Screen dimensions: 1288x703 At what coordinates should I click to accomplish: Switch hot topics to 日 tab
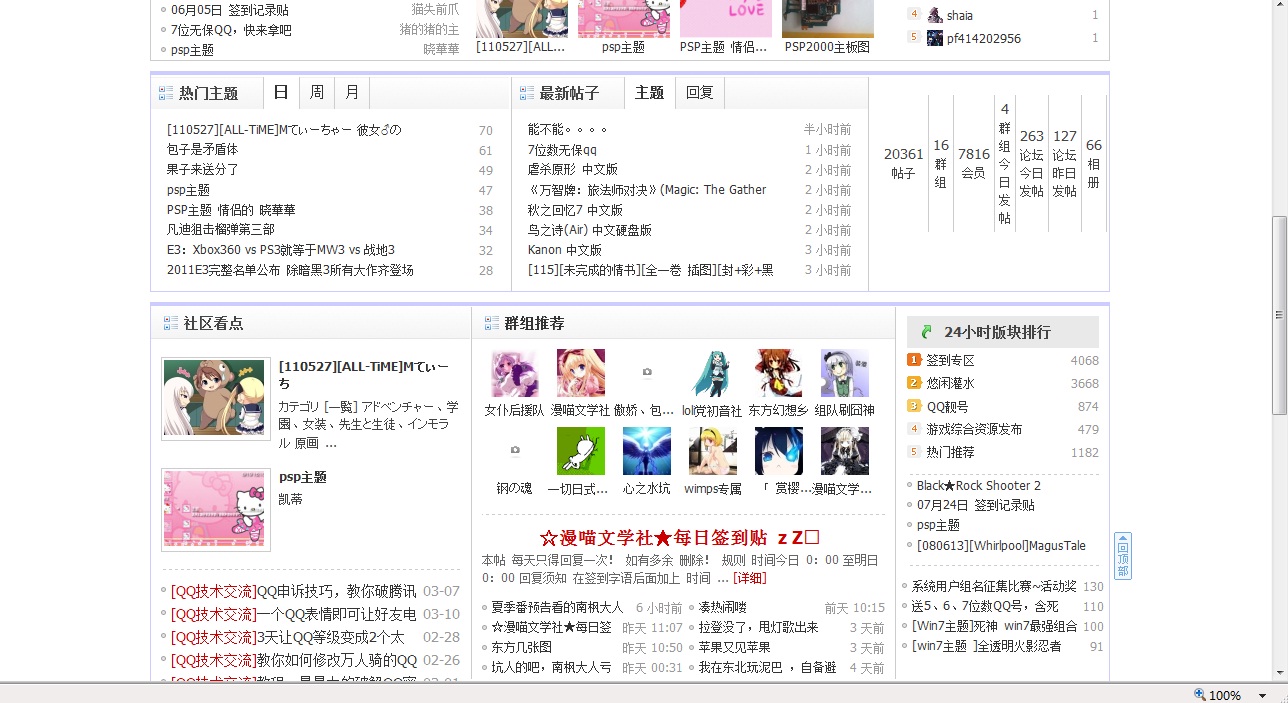pyautogui.click(x=281, y=93)
